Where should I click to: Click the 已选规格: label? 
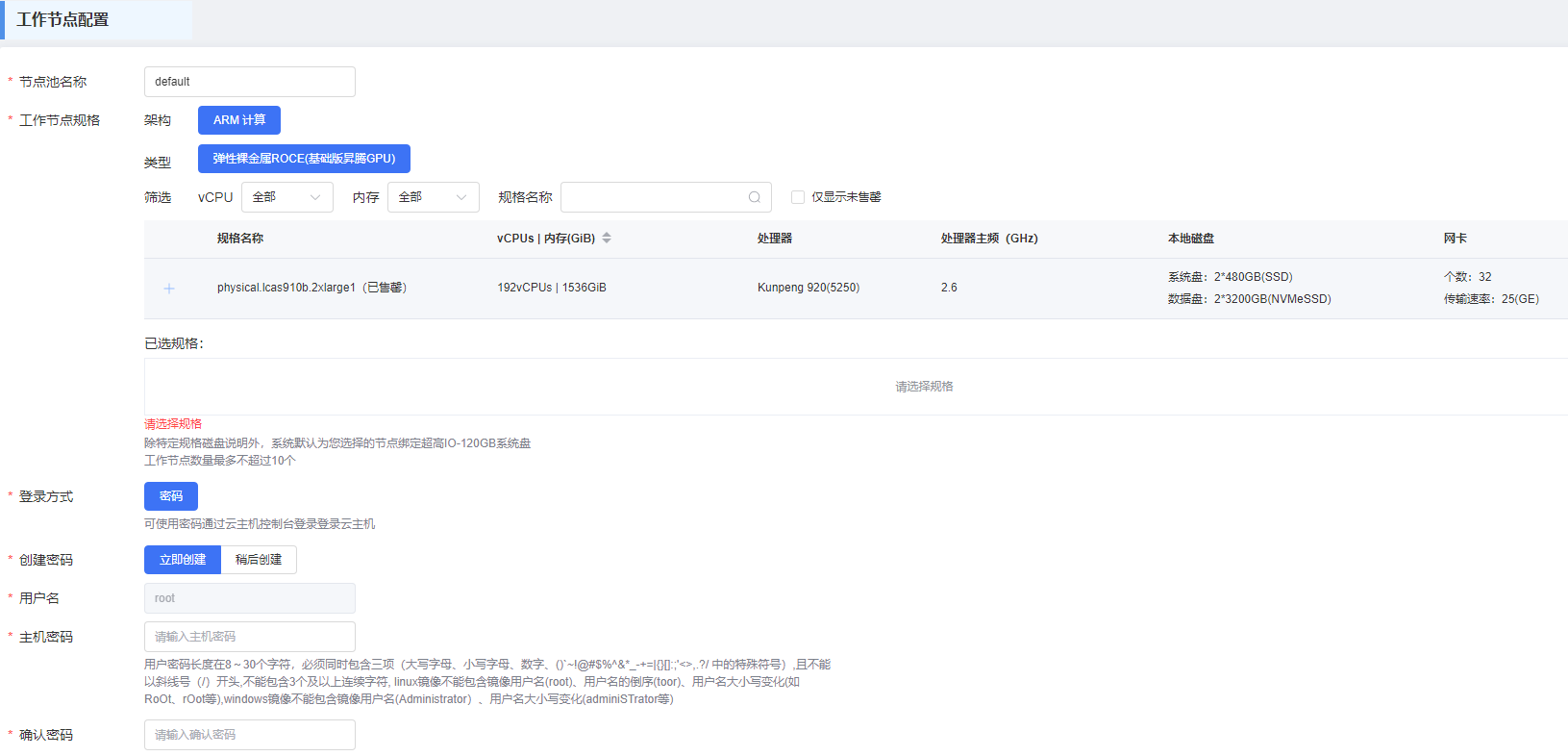[174, 343]
